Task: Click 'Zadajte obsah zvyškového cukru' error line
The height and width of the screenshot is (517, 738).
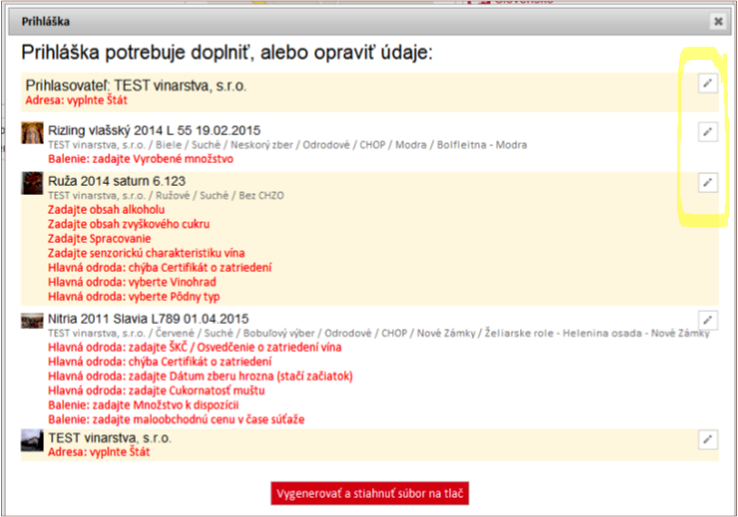Action: (x=129, y=224)
